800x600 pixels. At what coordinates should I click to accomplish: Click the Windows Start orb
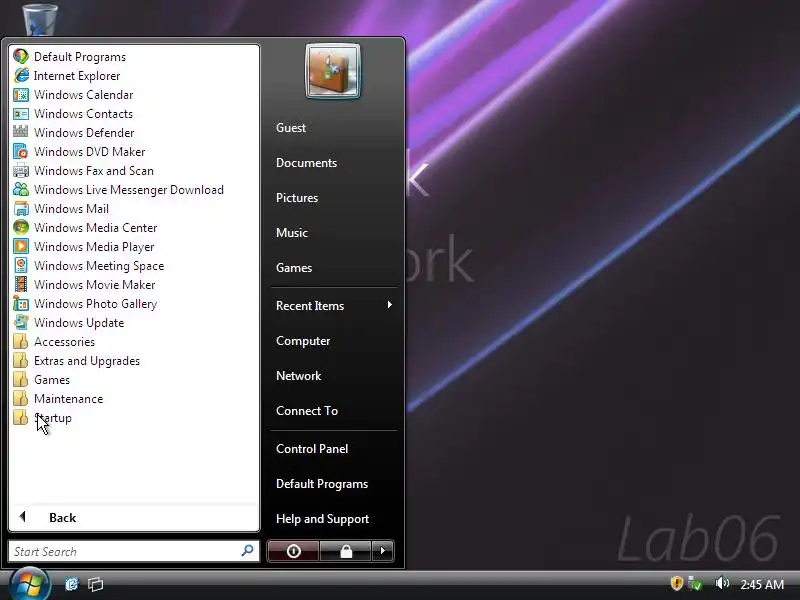tap(30, 584)
